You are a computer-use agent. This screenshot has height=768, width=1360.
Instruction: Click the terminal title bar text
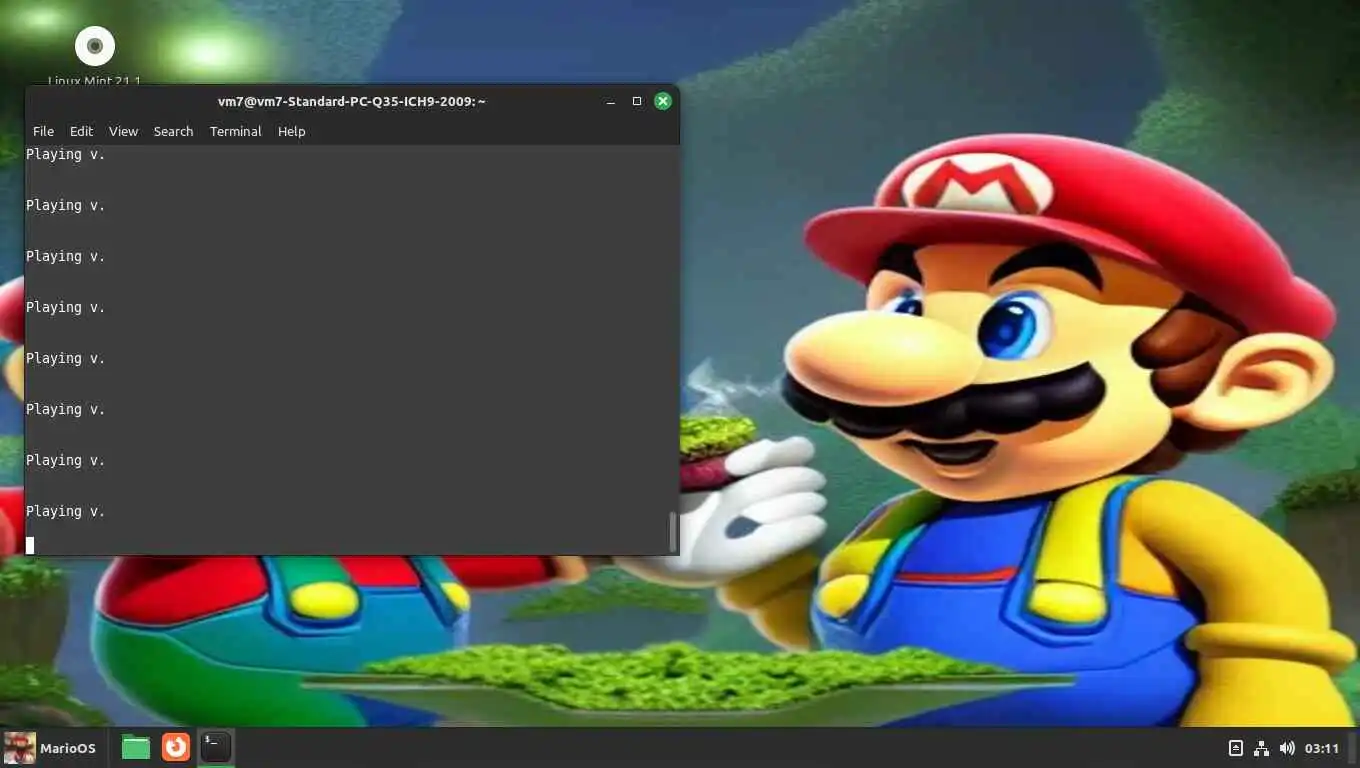(352, 101)
